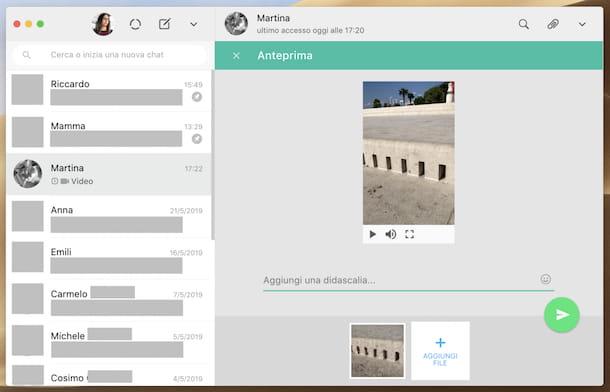The height and width of the screenshot is (392, 610).
Task: Click the pin icon on Riccardo chat
Action: point(197,97)
